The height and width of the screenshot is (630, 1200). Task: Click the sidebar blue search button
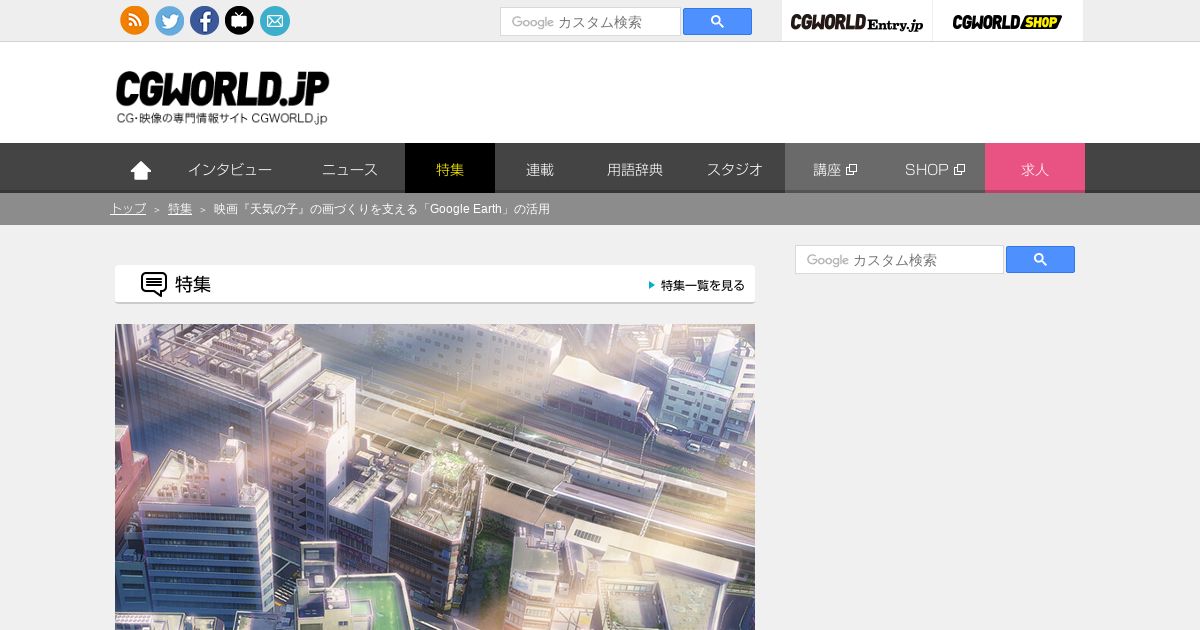click(1040, 260)
